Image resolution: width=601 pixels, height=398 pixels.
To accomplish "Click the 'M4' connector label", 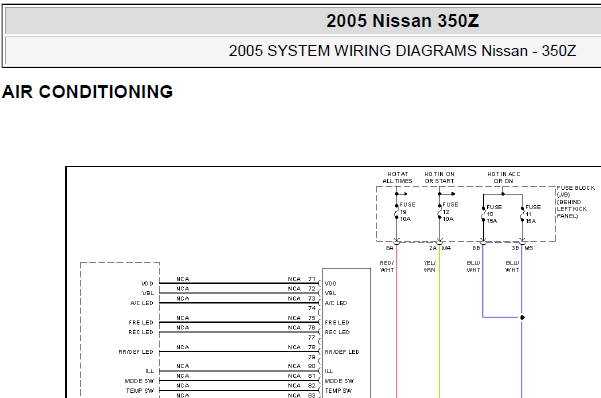I will 447,248.
